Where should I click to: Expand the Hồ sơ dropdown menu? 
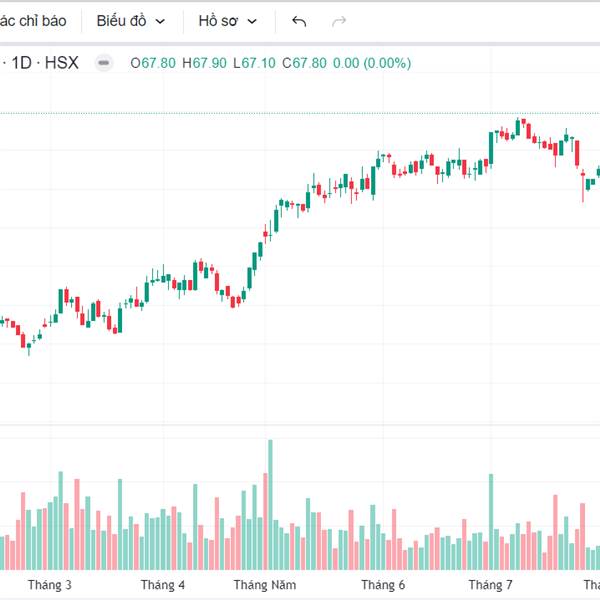click(227, 21)
